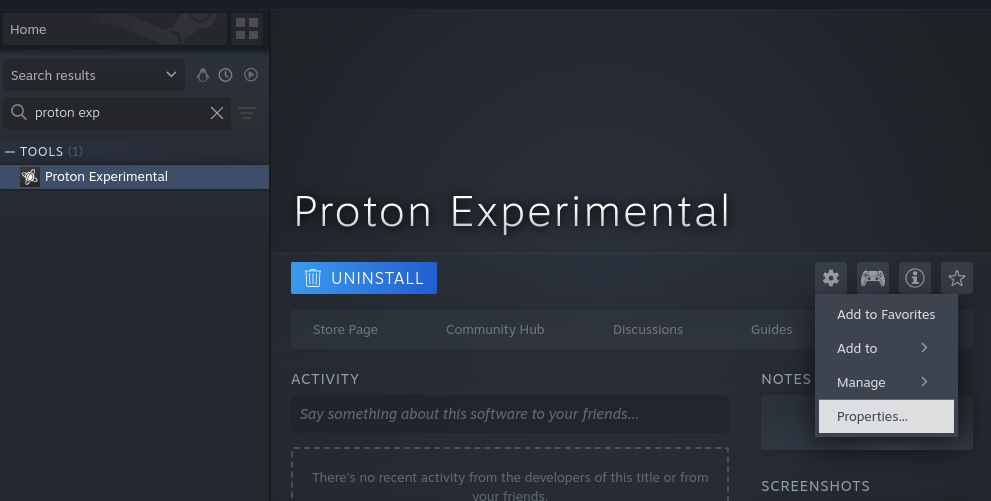Open the Community Hub link
Viewport: 991px width, 501px height.
coord(494,329)
